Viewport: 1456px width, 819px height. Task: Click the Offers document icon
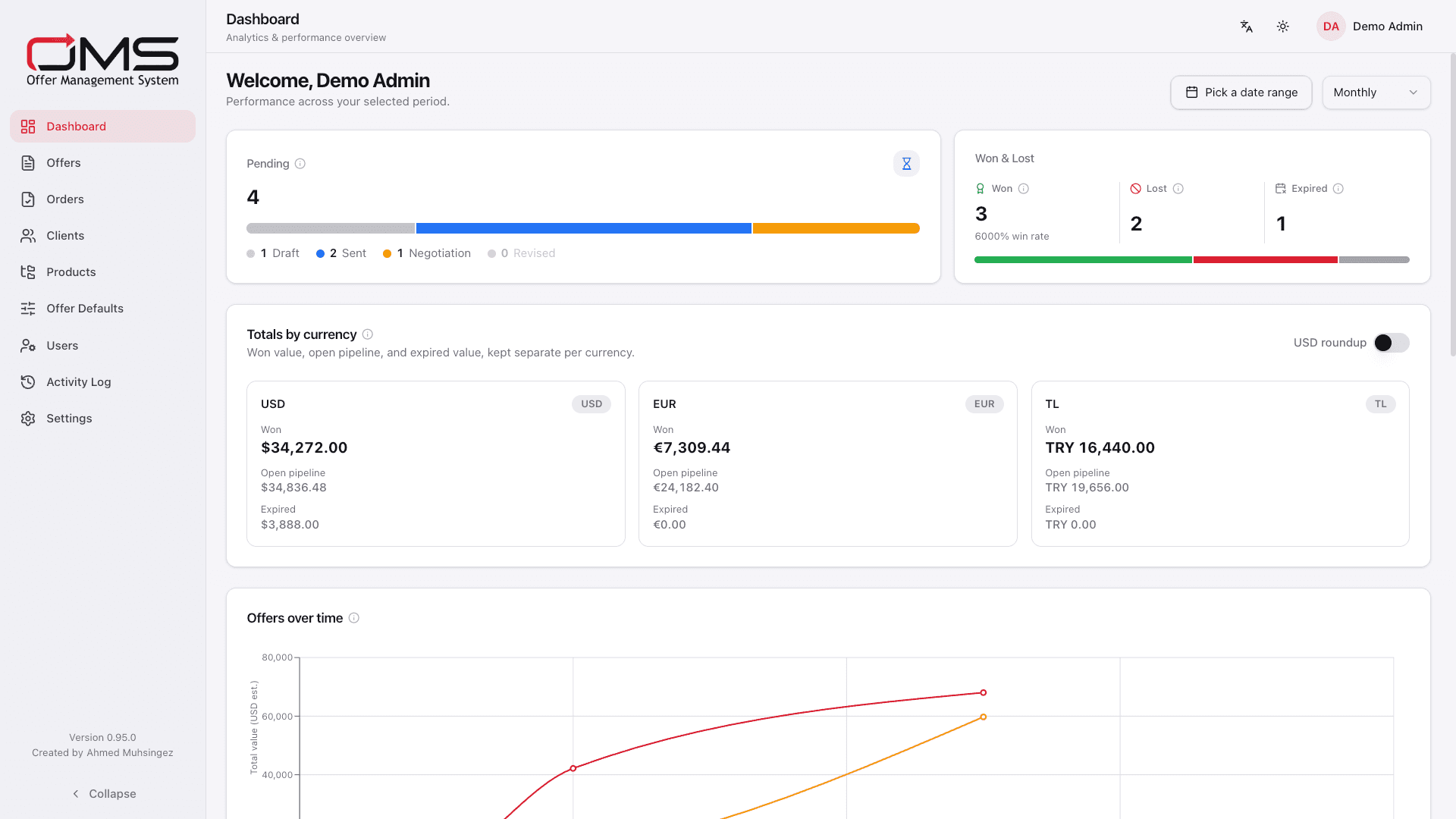(28, 163)
